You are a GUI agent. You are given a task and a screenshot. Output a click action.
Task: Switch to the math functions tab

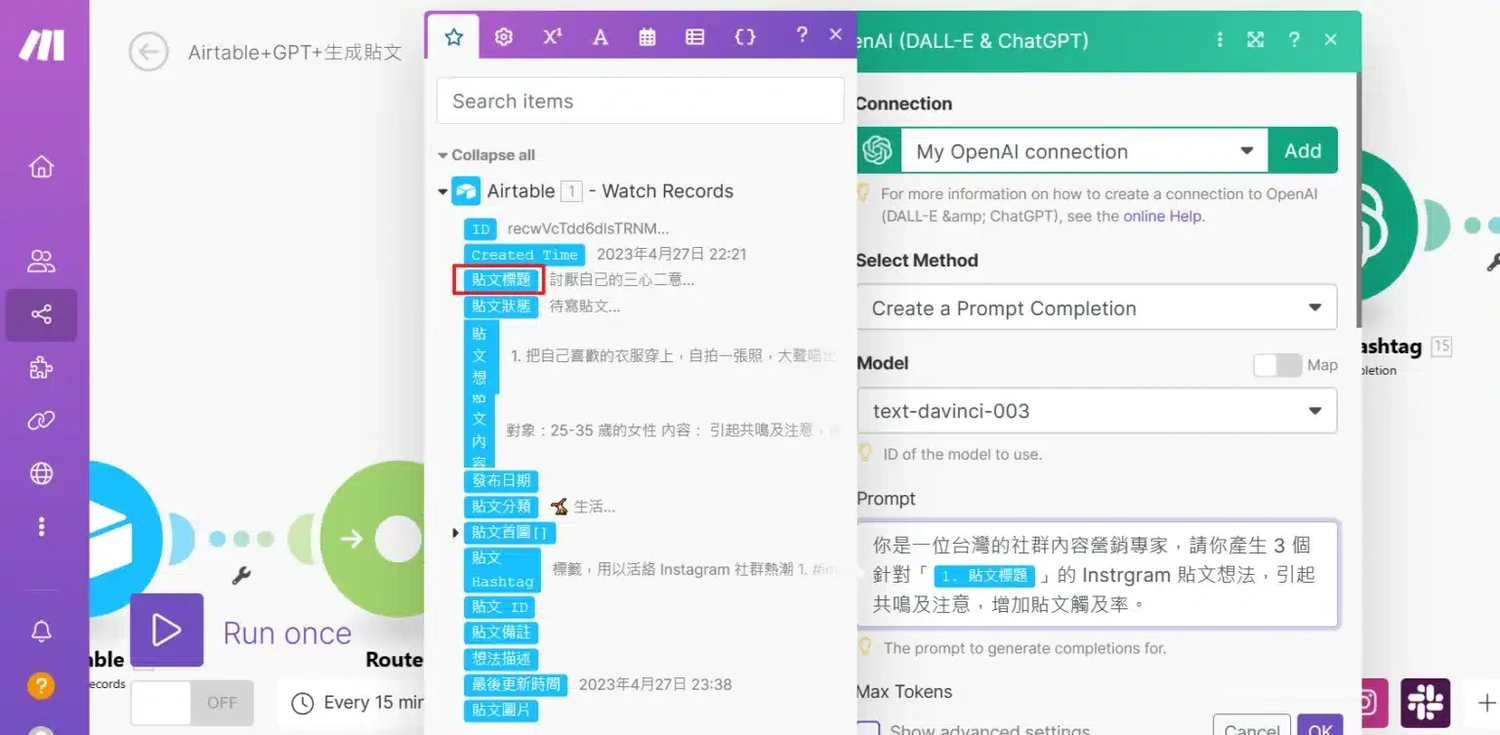tap(552, 37)
